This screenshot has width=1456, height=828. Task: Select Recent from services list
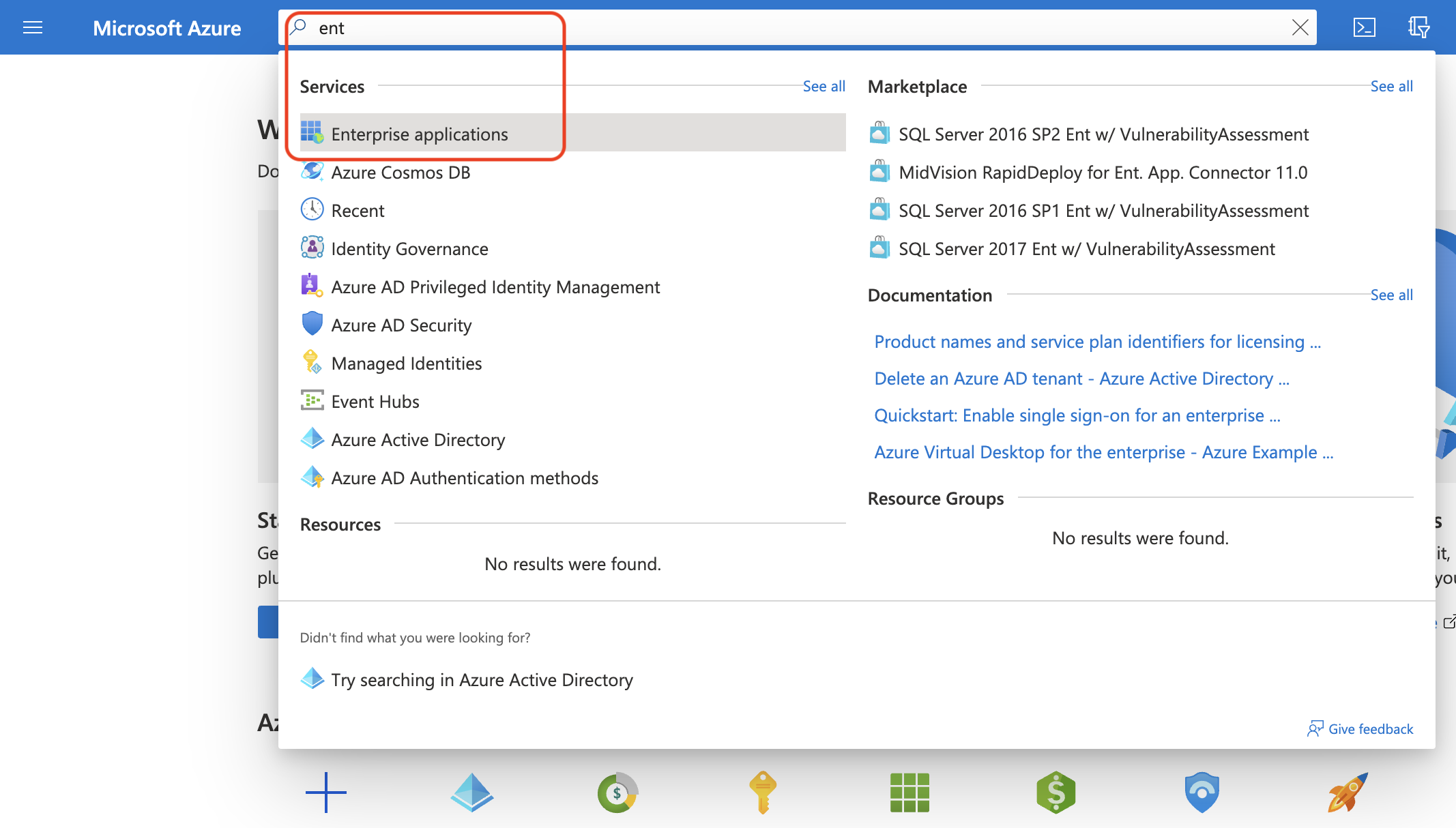pyautogui.click(x=572, y=210)
